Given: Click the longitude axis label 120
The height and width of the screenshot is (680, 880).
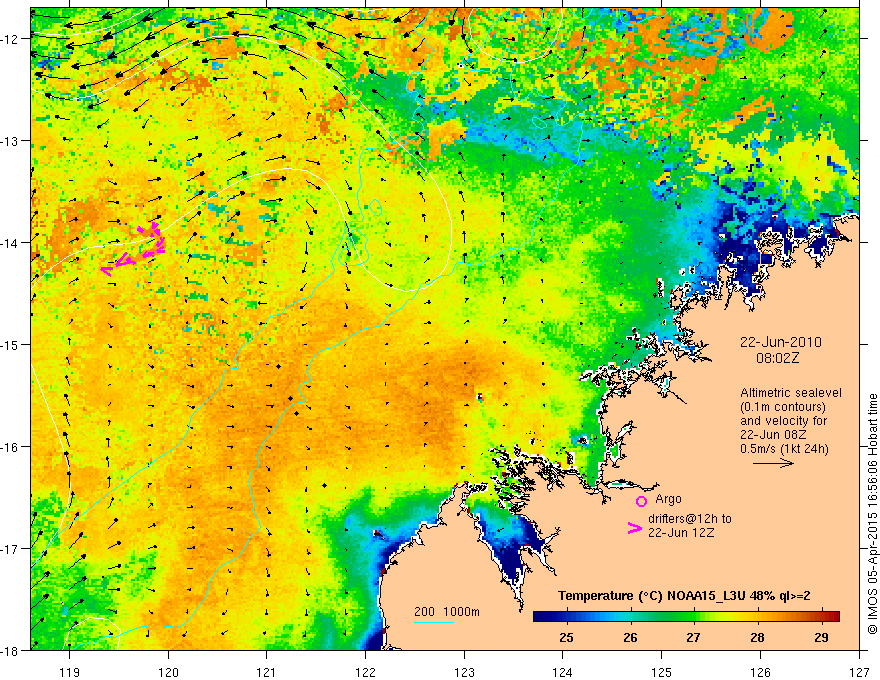Looking at the screenshot, I should coord(168,672).
